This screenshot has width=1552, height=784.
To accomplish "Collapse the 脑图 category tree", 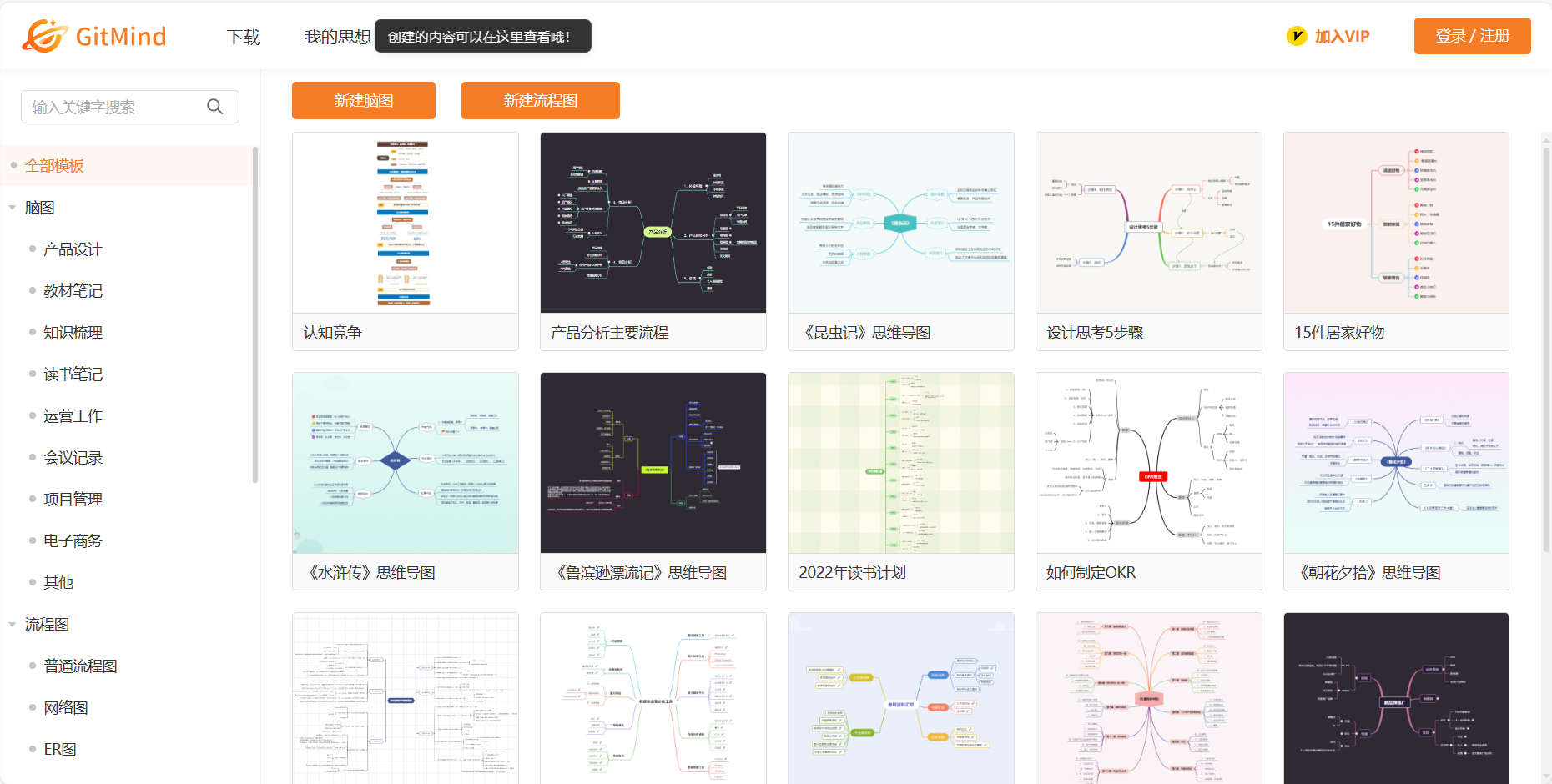I will (x=13, y=208).
